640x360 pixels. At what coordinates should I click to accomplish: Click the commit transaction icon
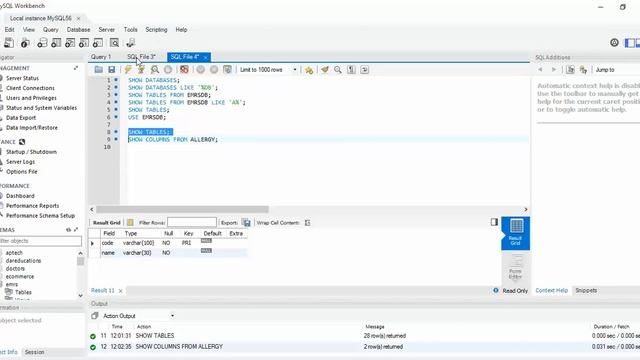200,69
